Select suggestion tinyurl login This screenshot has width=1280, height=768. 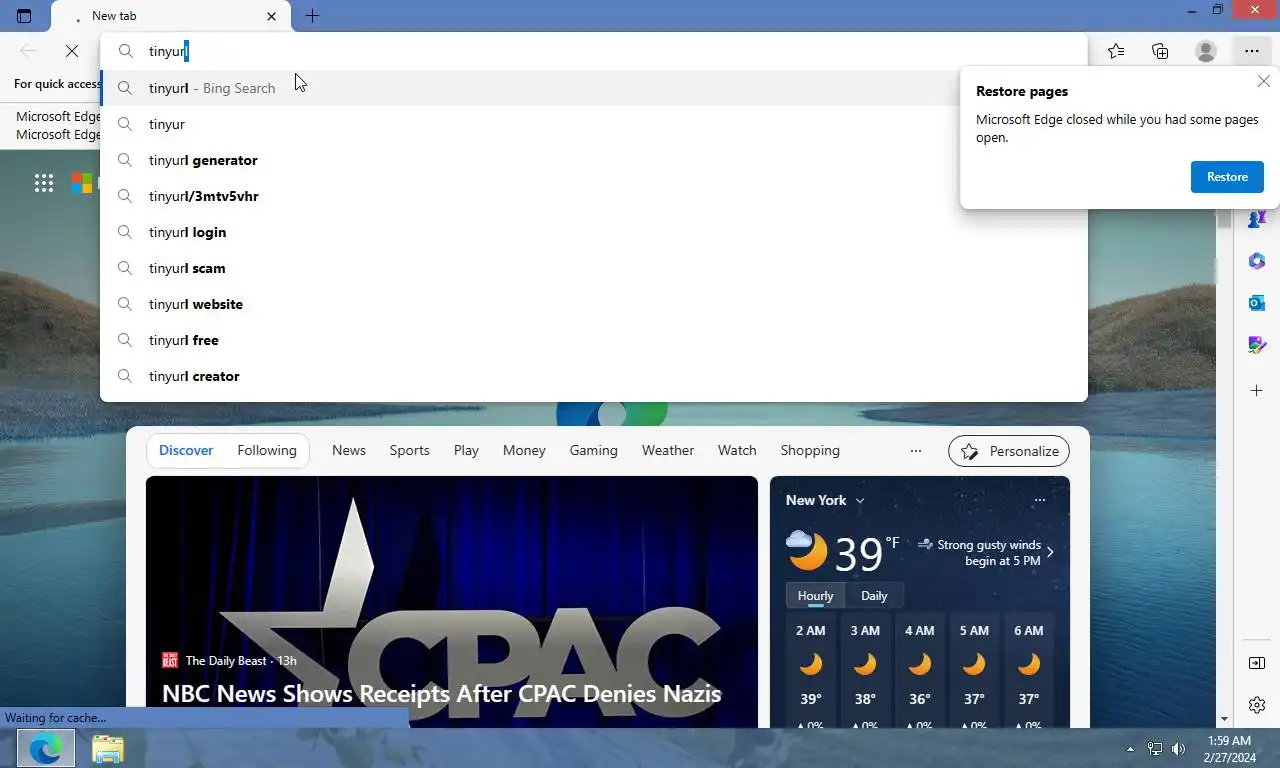(x=594, y=232)
